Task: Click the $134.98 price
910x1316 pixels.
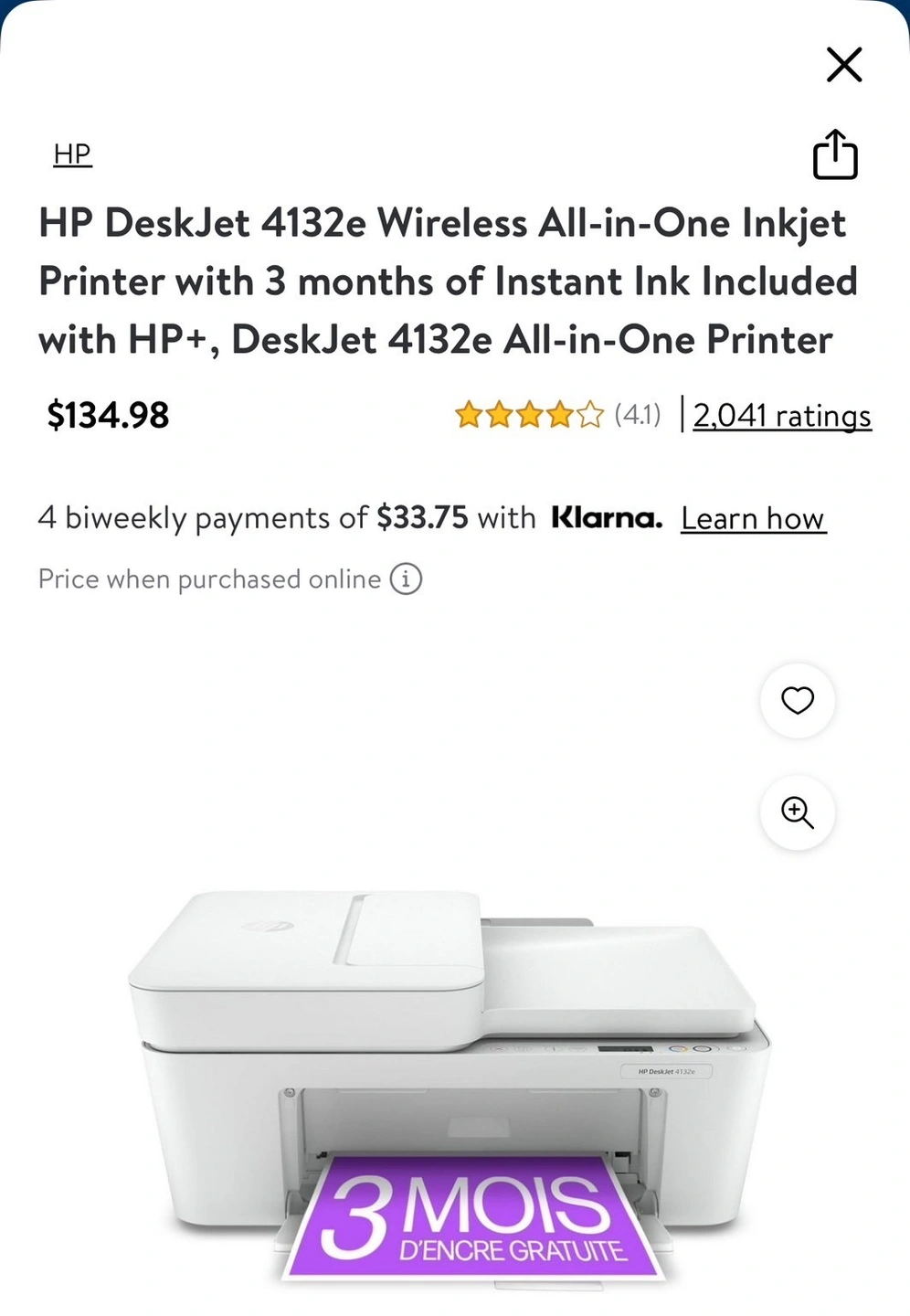Action: (x=108, y=416)
